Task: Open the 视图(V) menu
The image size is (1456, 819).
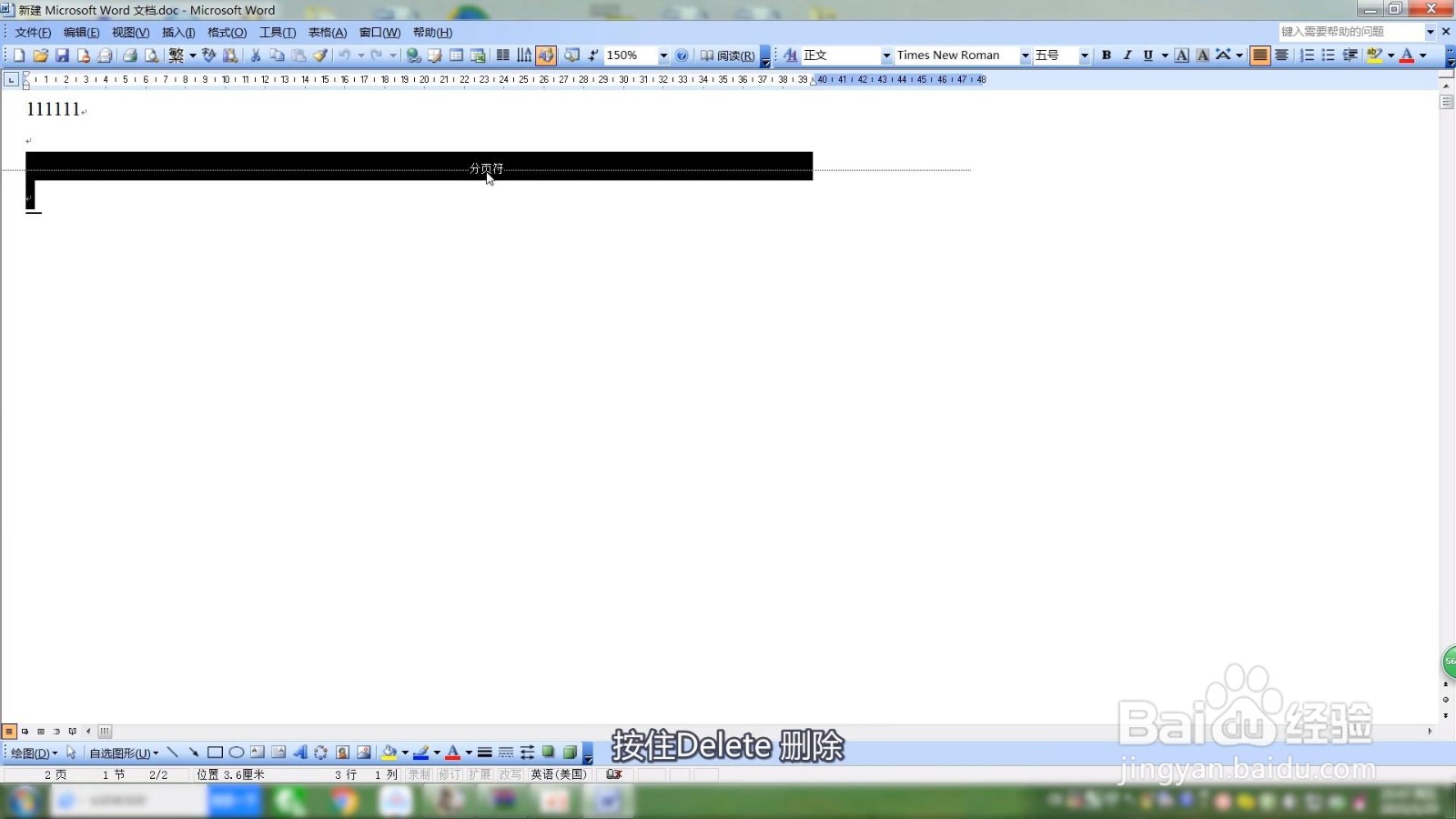Action: [x=130, y=33]
